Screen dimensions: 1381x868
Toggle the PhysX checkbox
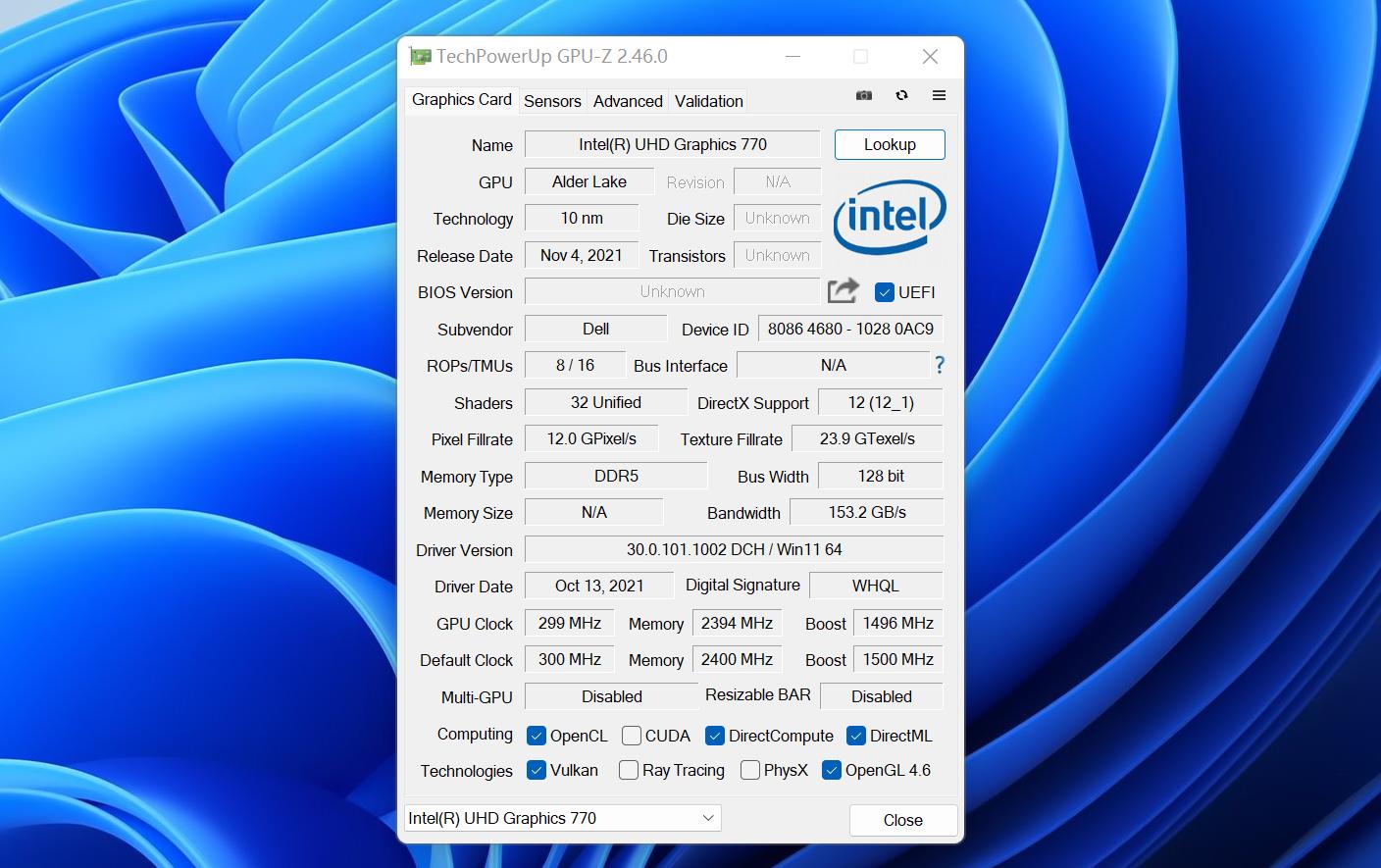[751, 770]
